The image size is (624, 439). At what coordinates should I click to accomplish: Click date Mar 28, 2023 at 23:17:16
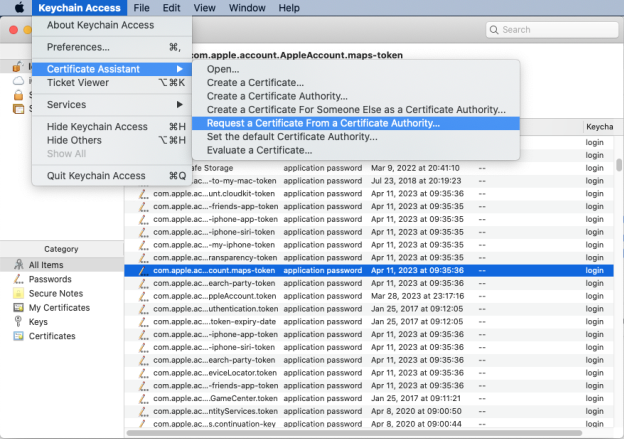417,296
